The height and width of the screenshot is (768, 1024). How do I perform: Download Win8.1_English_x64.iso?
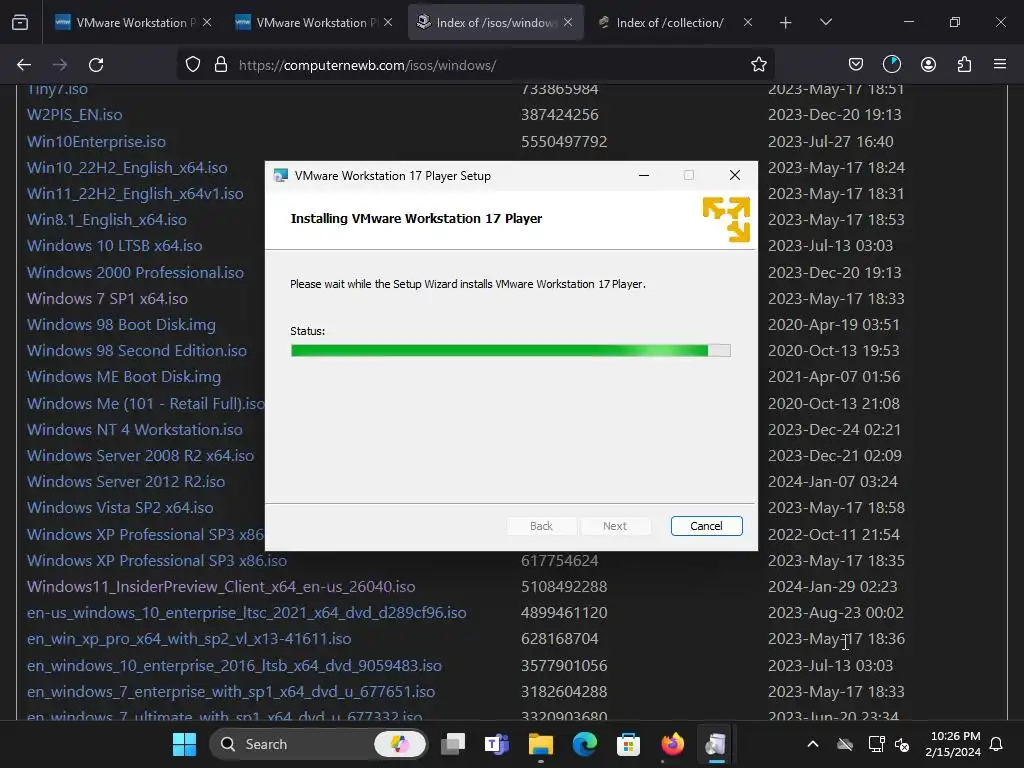pos(106,220)
